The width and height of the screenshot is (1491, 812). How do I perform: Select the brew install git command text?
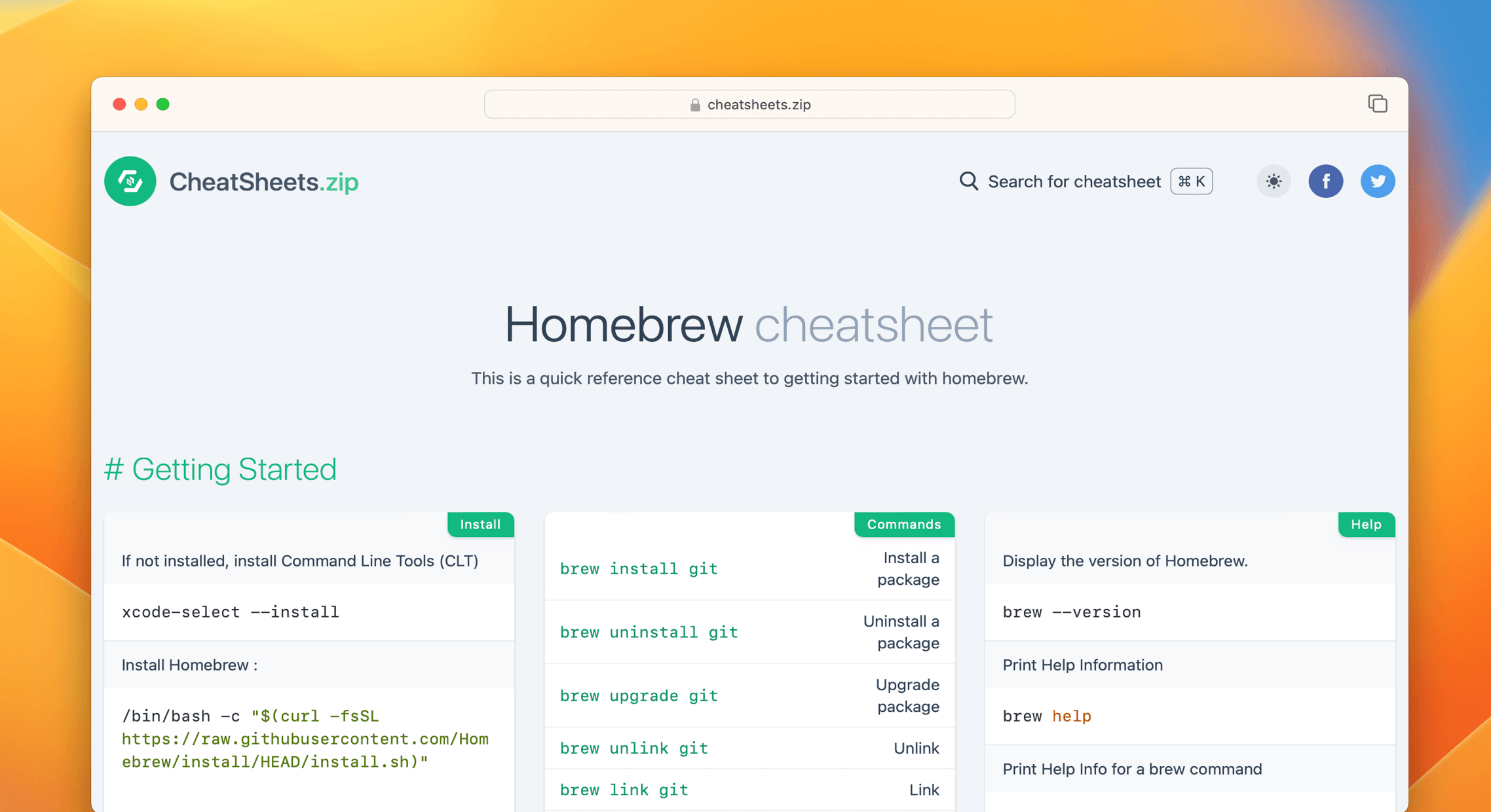coord(639,568)
